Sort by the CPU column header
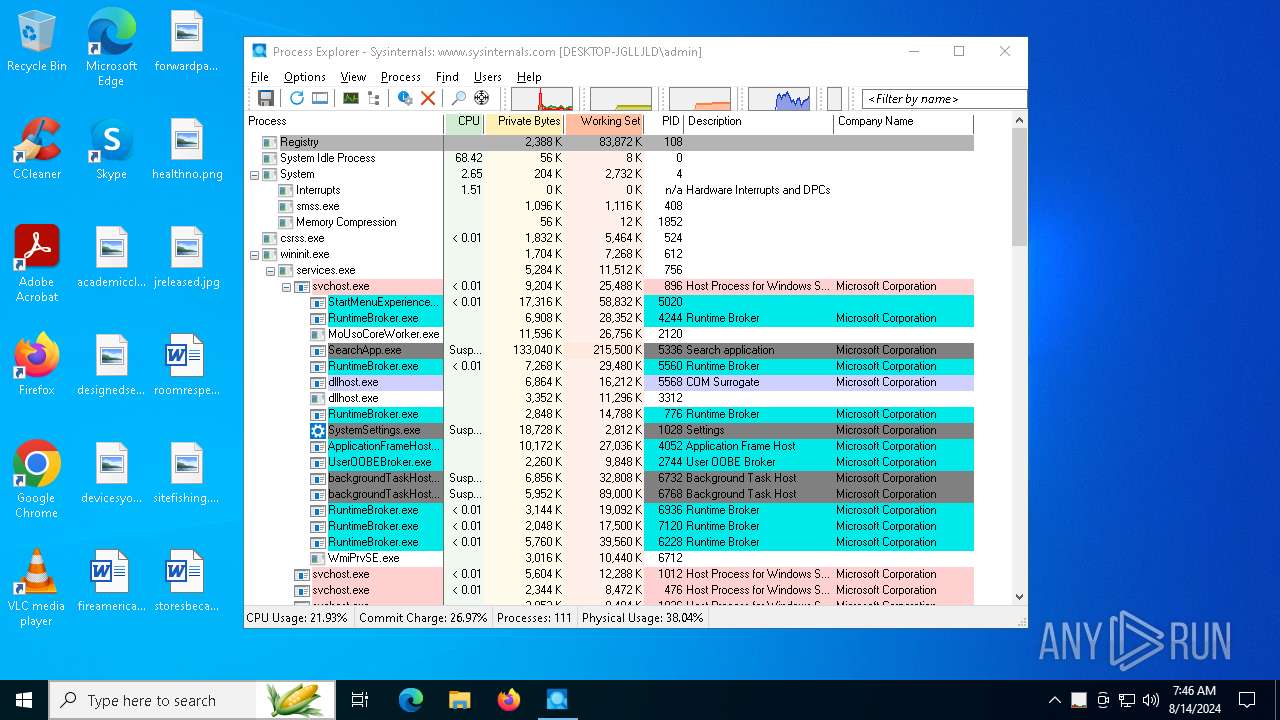This screenshot has height=720, width=1280. point(464,122)
